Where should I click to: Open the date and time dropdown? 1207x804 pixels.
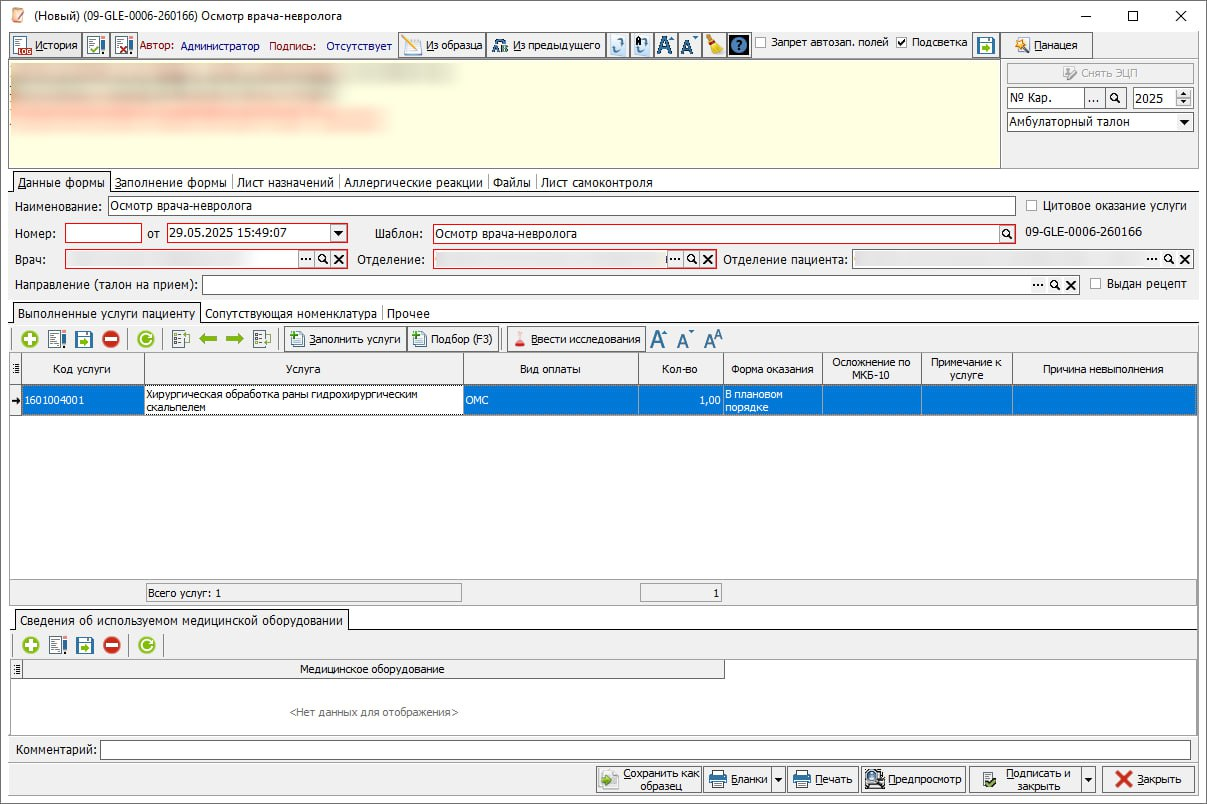338,234
